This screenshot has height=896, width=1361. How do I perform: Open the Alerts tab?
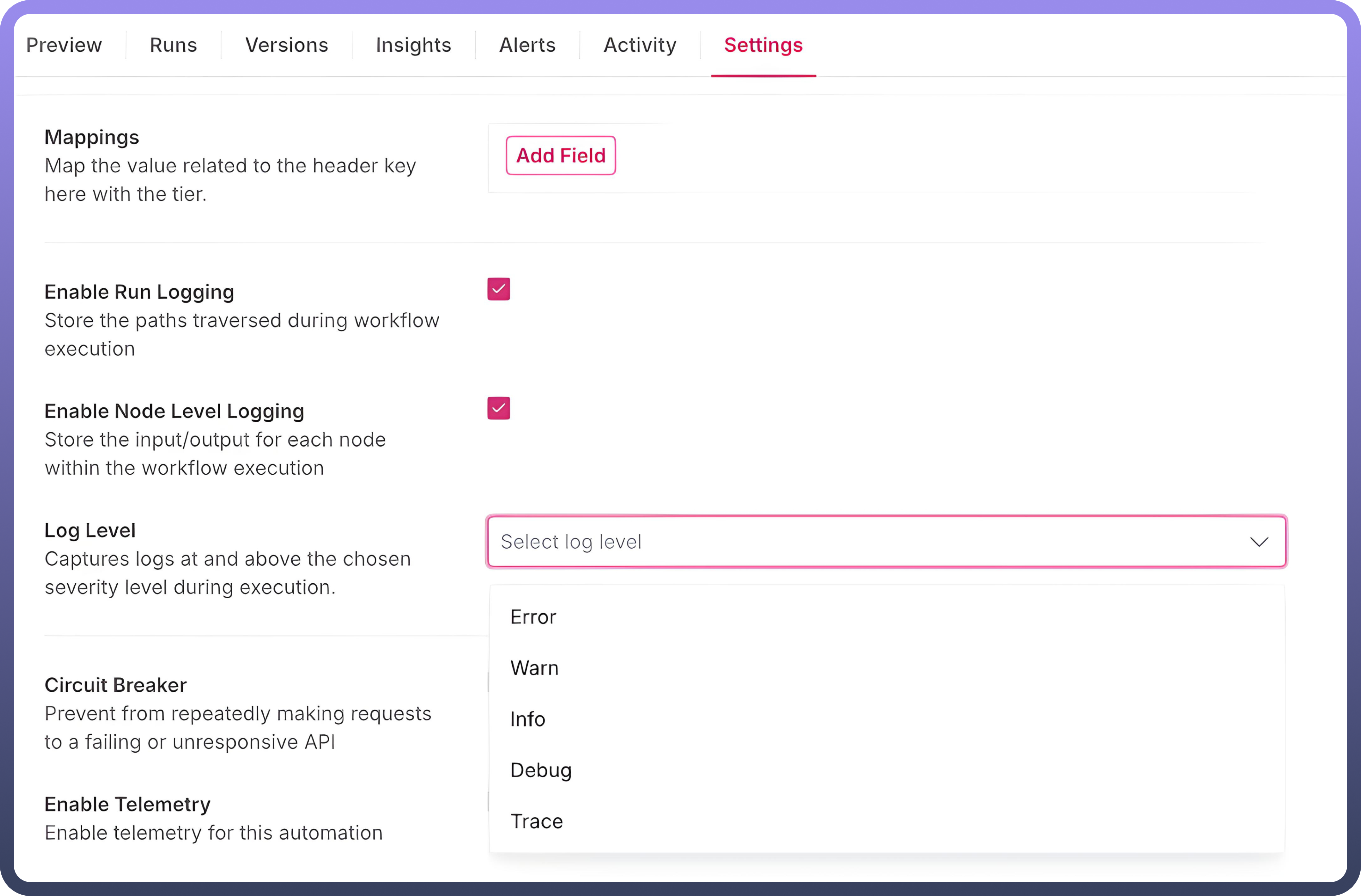click(527, 45)
